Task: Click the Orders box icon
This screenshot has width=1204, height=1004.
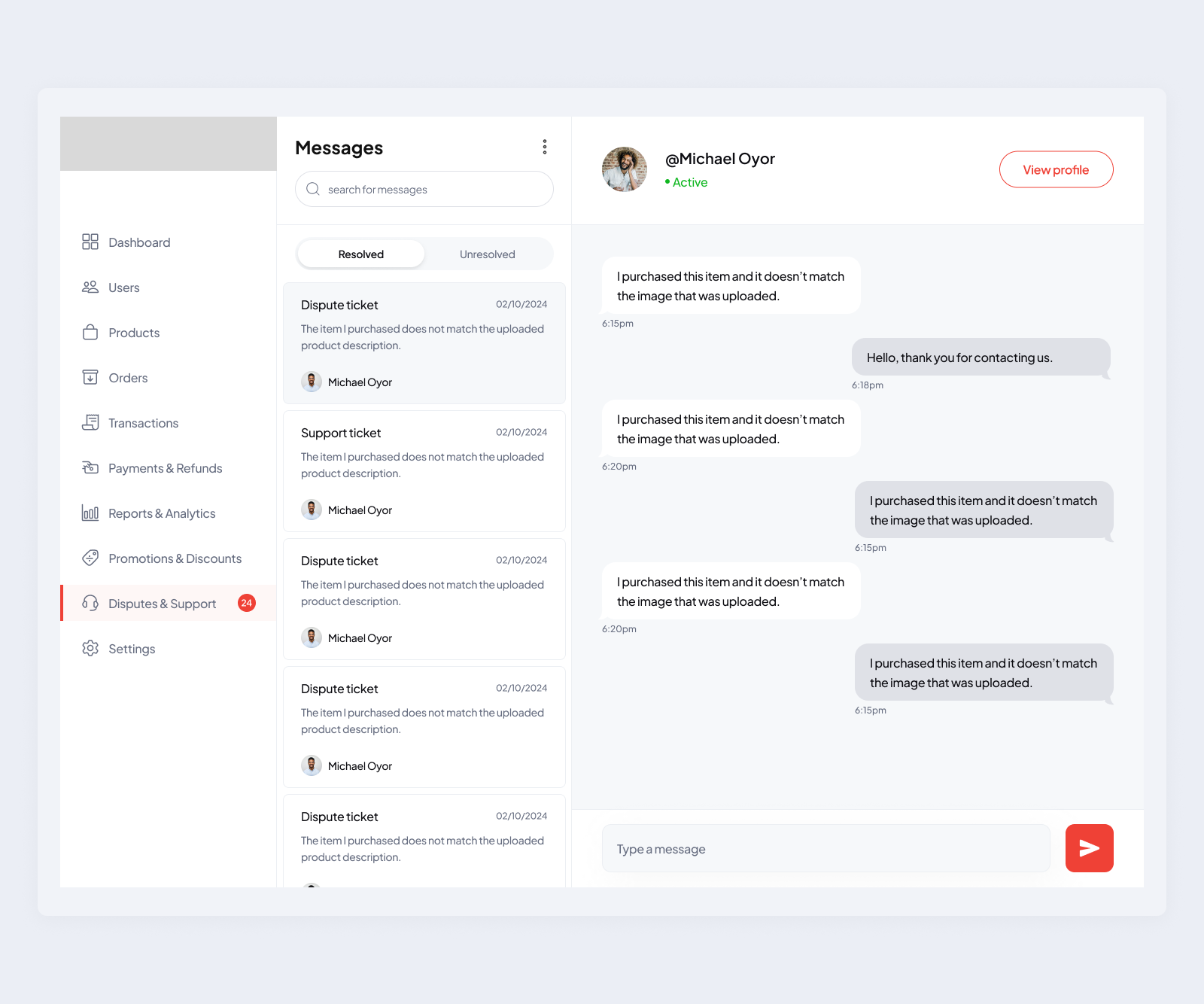Action: 90,377
